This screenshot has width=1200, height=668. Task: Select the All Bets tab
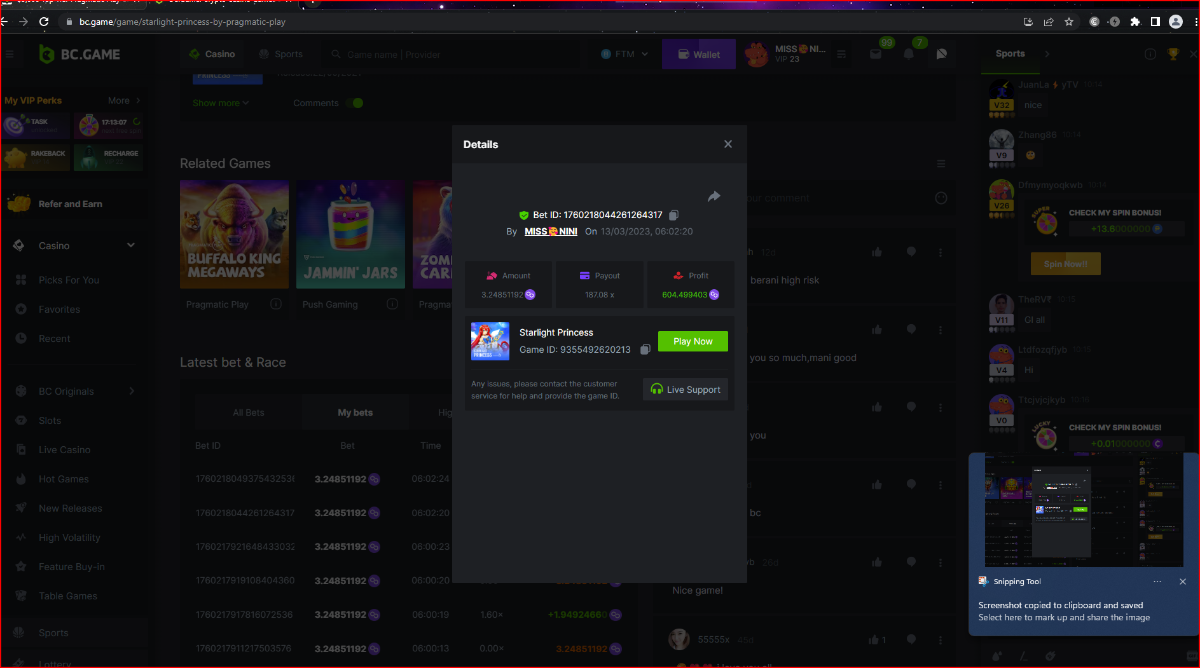click(248, 412)
